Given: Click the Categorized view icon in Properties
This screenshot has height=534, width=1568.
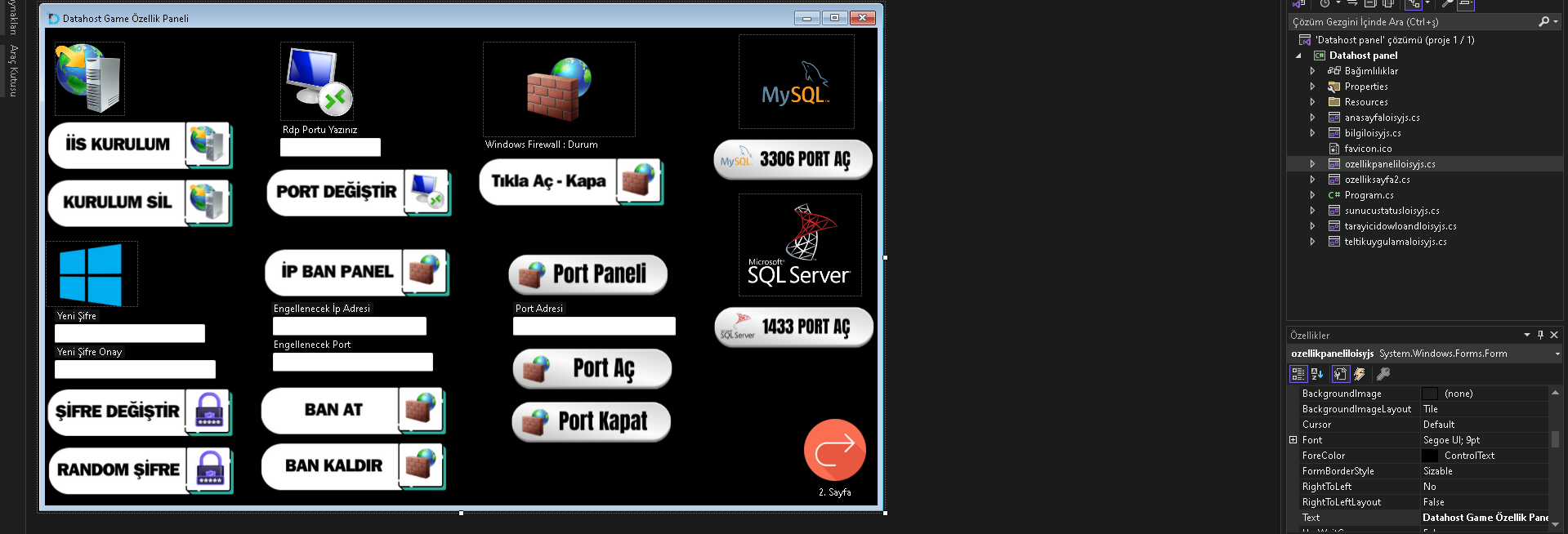Looking at the screenshot, I should [x=1298, y=374].
